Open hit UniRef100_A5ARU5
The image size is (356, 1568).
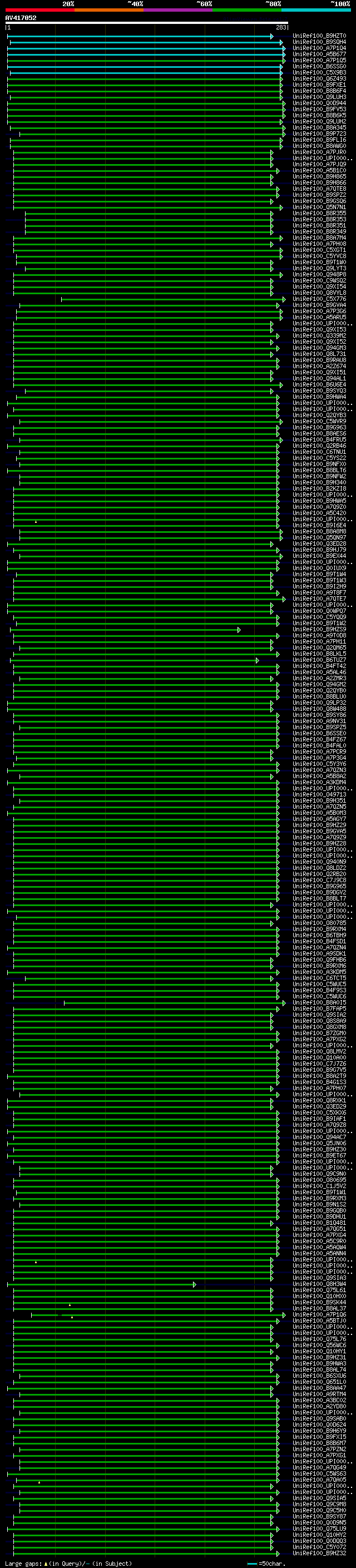pyautogui.click(x=319, y=317)
